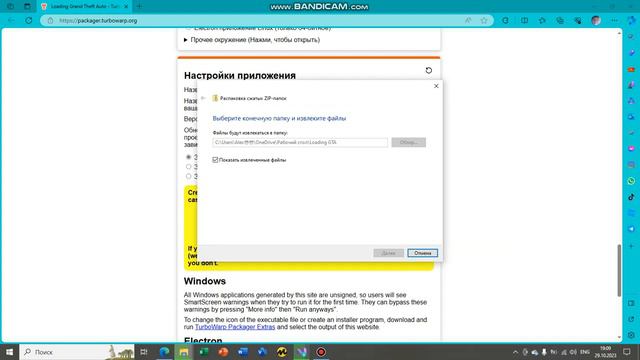Open Telegram in the browser sidebar
This screenshot has height=360, width=640.
click(631, 229)
